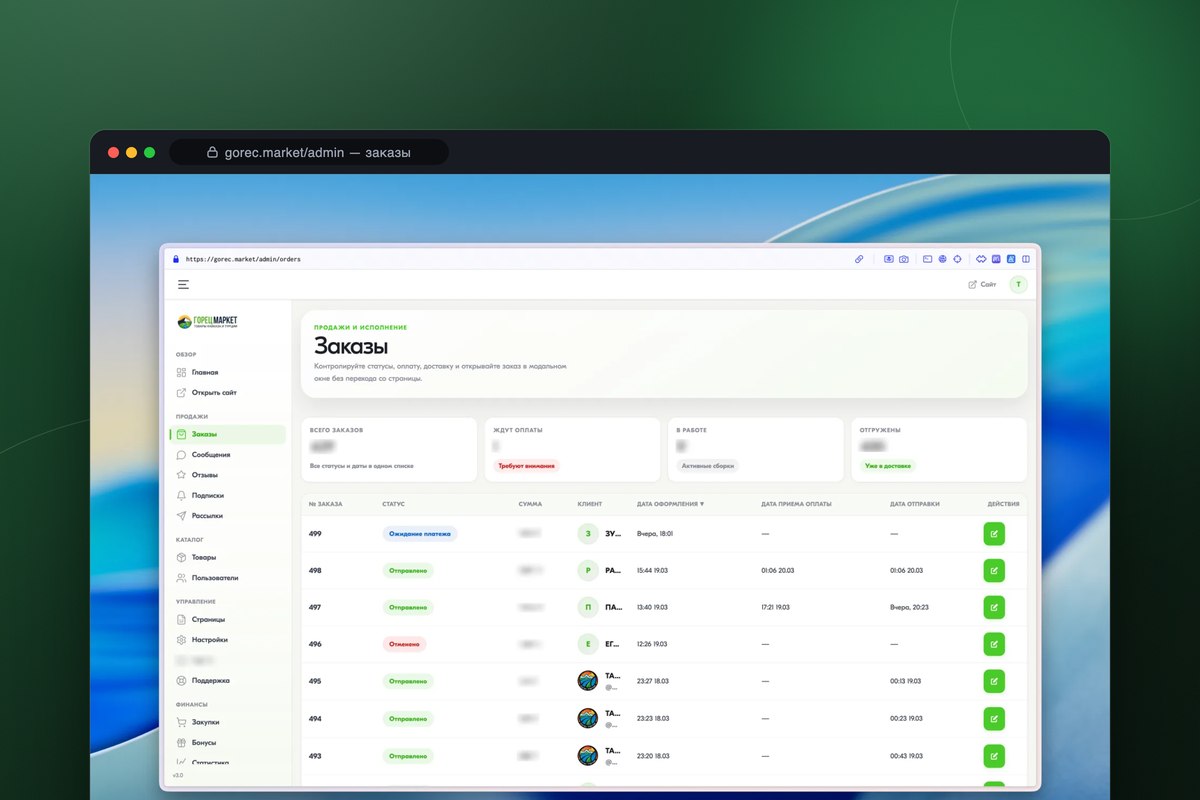Screen dimensions: 1200x800
Task: Click client photo avatar on order 495
Action: [x=588, y=682]
